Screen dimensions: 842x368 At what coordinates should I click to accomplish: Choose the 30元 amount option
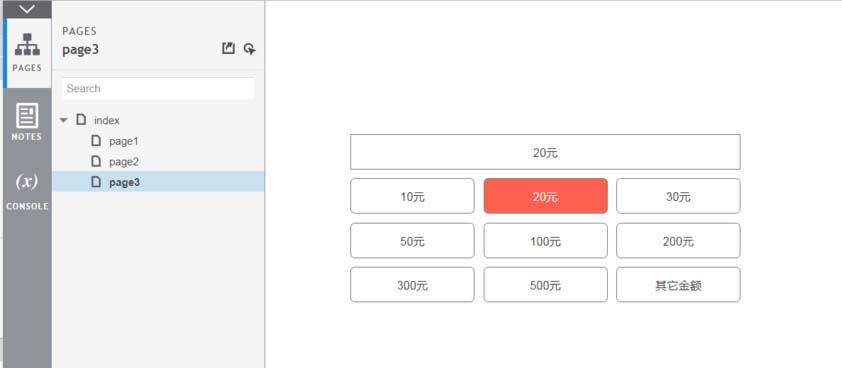click(x=678, y=197)
